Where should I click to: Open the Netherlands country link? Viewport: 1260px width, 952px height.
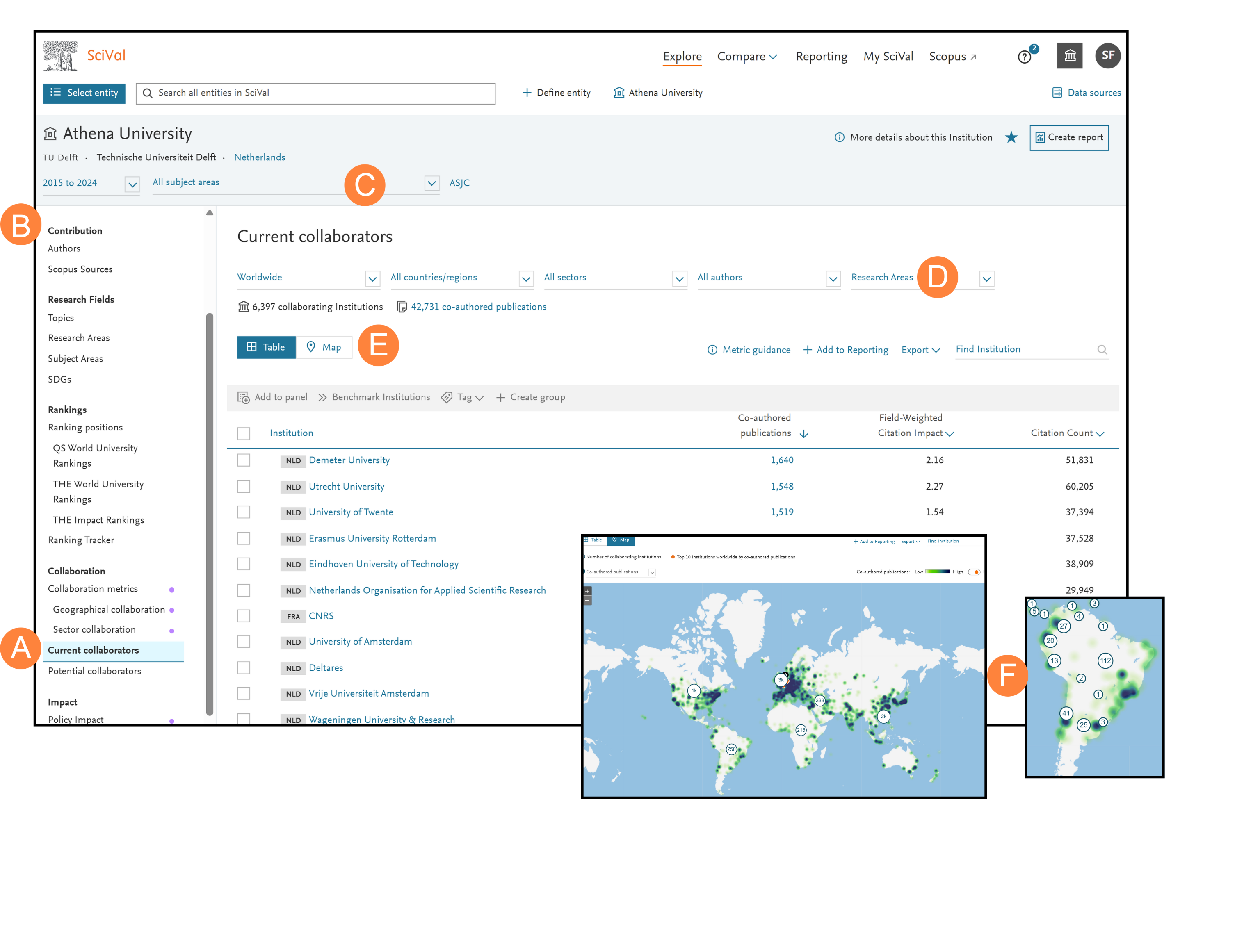click(260, 158)
